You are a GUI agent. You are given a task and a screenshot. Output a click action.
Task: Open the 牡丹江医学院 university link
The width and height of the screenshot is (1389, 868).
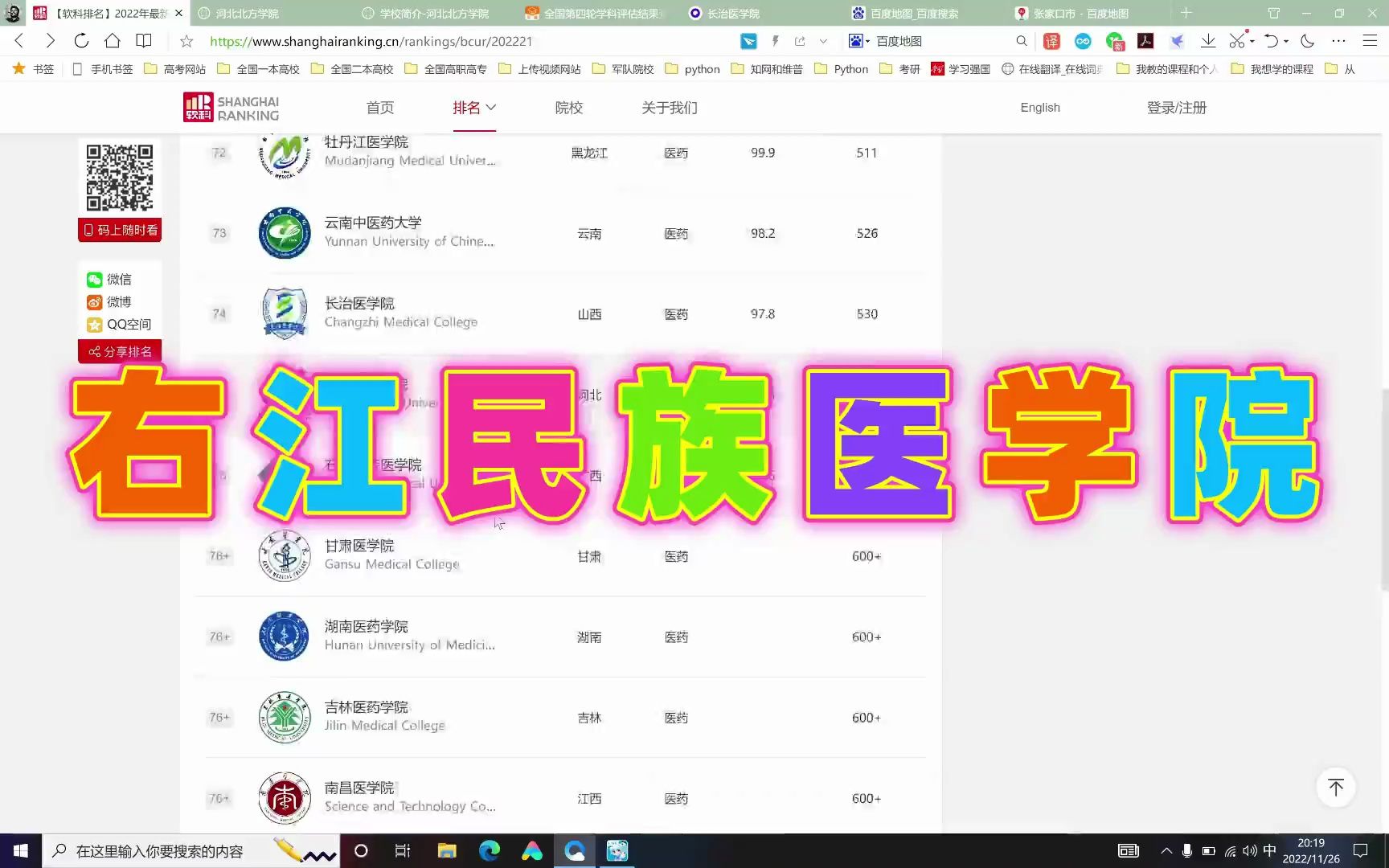coord(367,142)
